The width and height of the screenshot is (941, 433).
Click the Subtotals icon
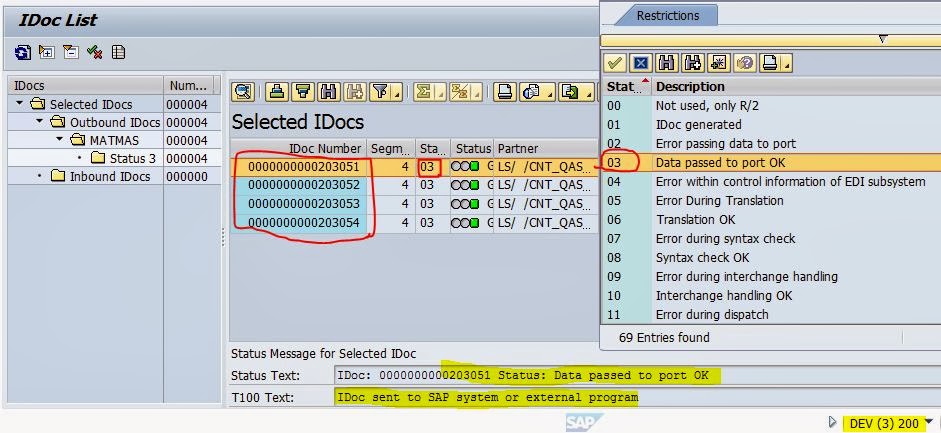click(460, 92)
